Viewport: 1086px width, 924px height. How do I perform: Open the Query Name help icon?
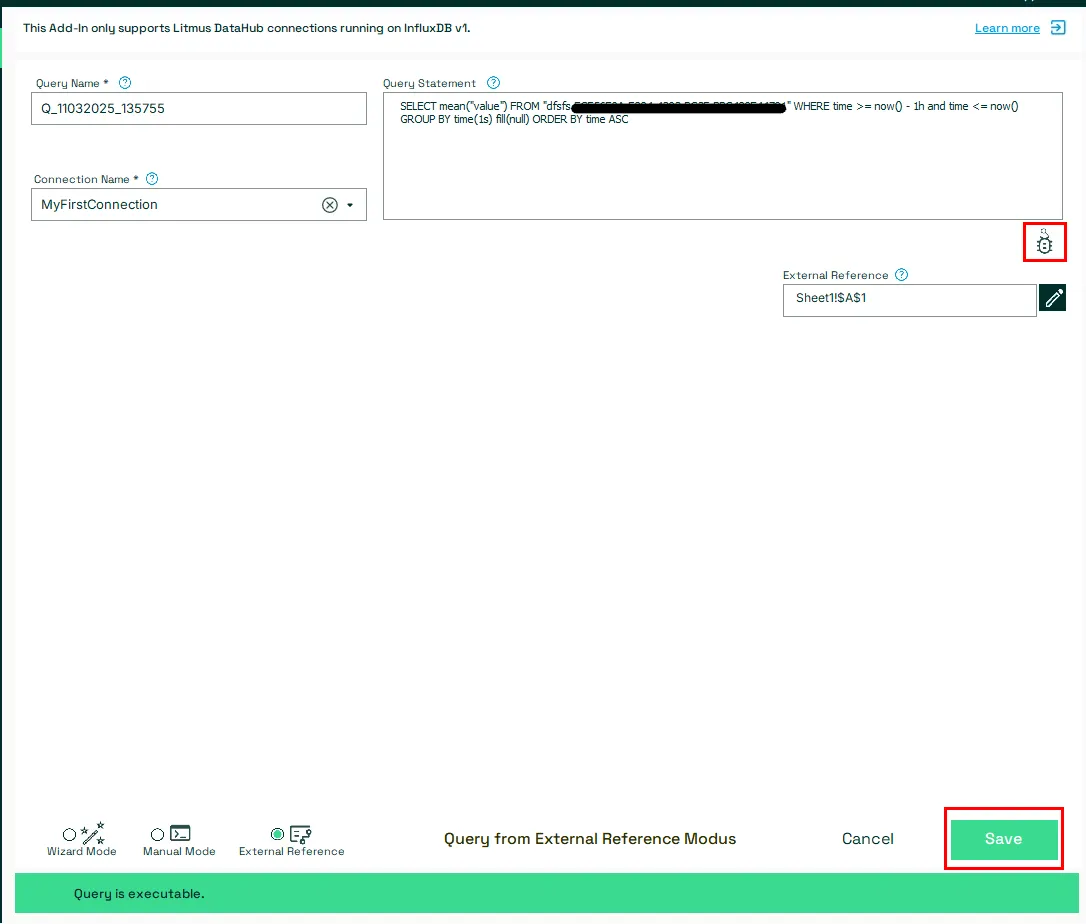click(x=125, y=83)
